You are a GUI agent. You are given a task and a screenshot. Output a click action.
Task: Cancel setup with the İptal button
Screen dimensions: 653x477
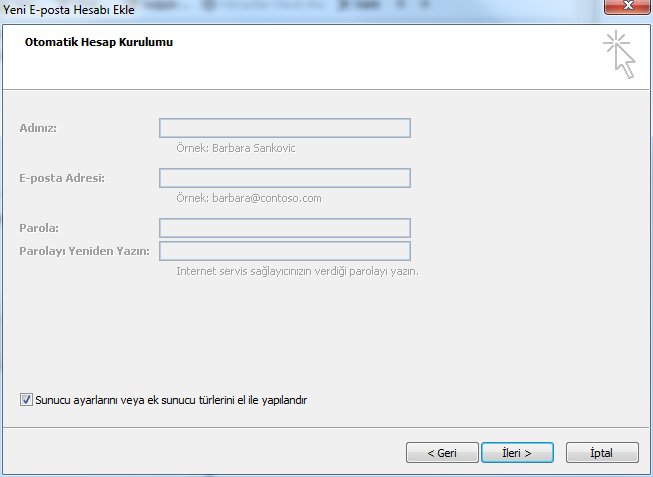click(602, 452)
